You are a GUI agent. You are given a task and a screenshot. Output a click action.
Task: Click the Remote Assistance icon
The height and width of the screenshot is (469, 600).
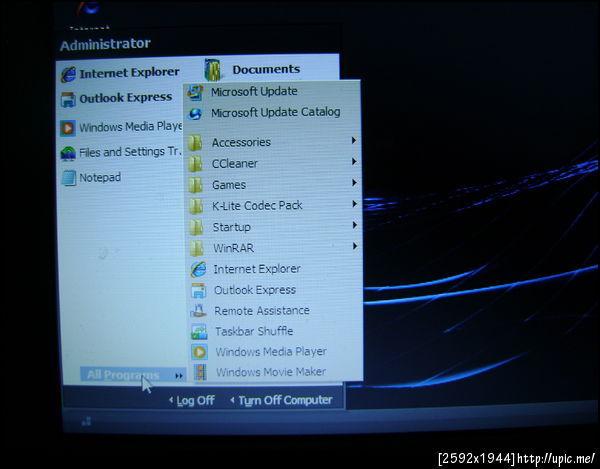tap(199, 311)
